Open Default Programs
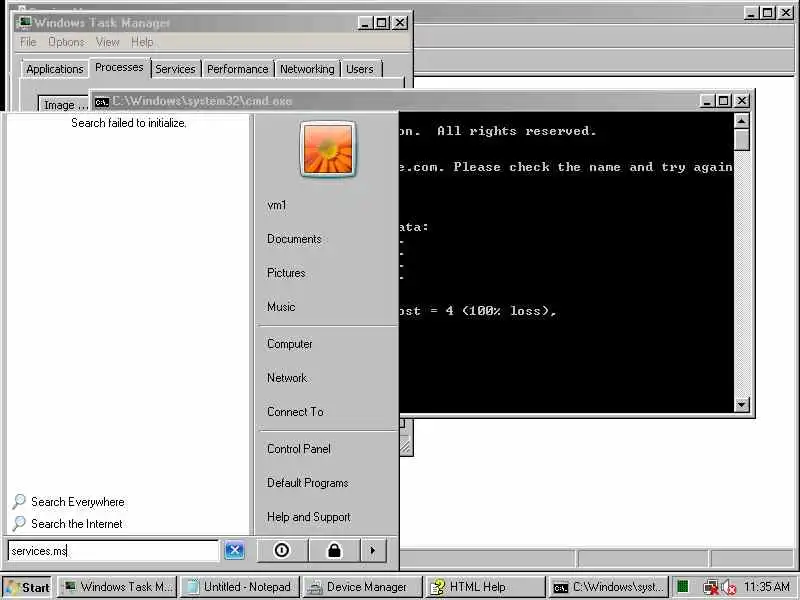 click(x=307, y=483)
